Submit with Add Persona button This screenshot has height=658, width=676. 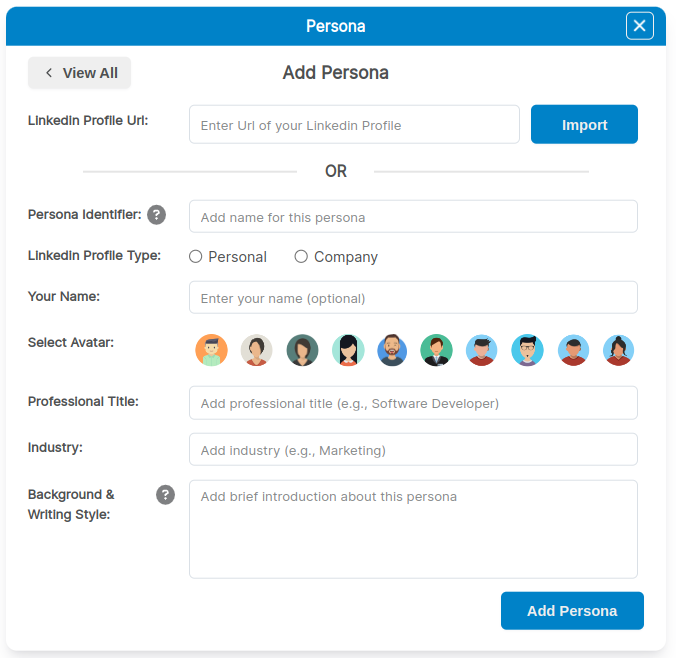pos(572,611)
